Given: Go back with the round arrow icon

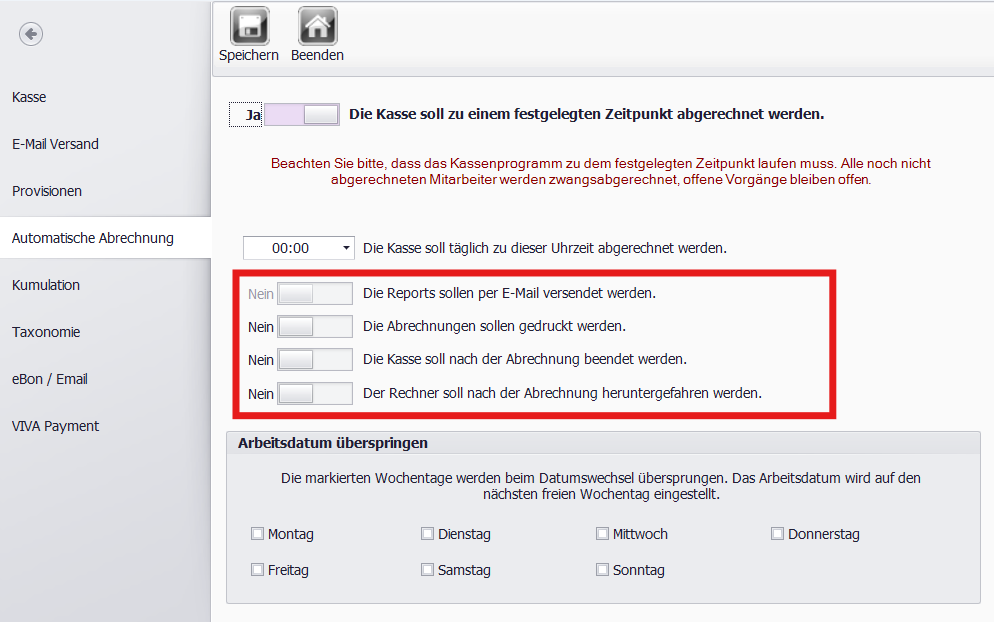Looking at the screenshot, I should point(31,34).
